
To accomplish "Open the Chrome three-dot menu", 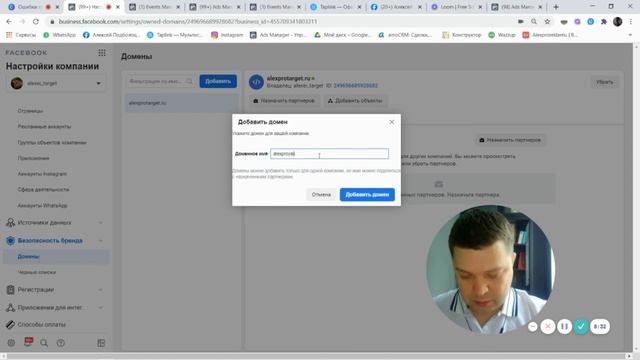I will point(631,21).
